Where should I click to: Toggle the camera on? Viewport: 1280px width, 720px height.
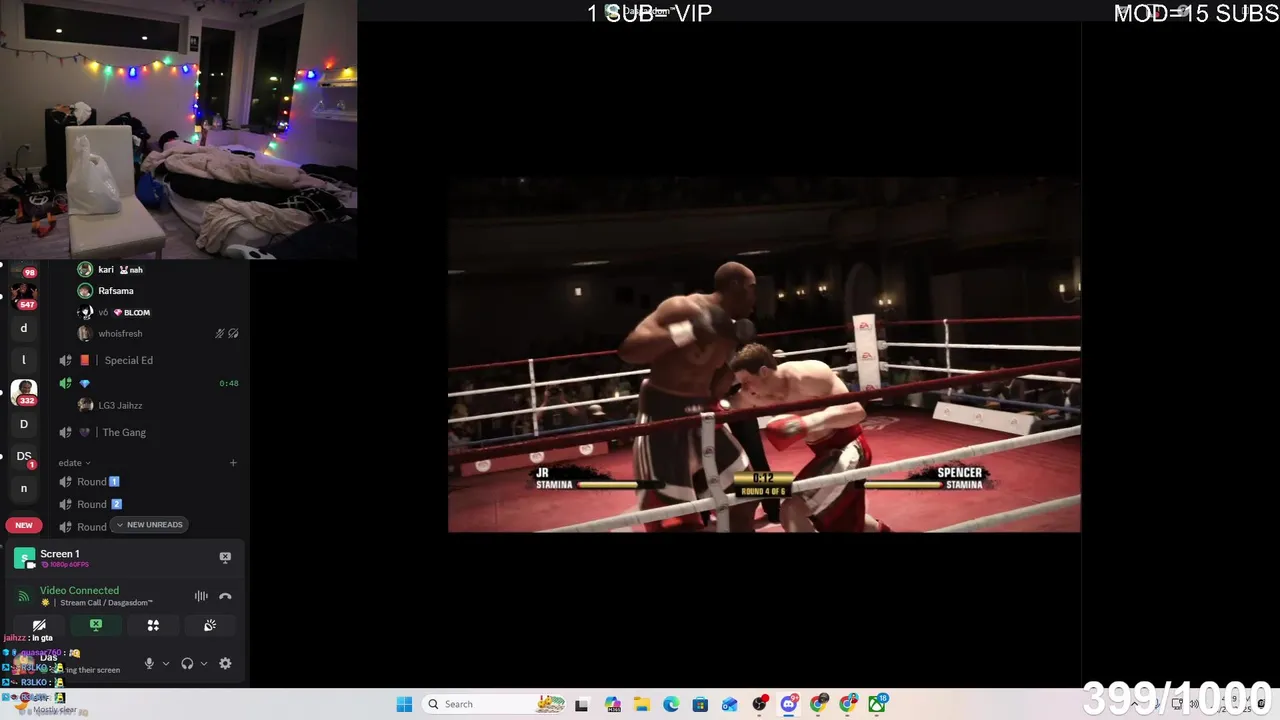(39, 625)
